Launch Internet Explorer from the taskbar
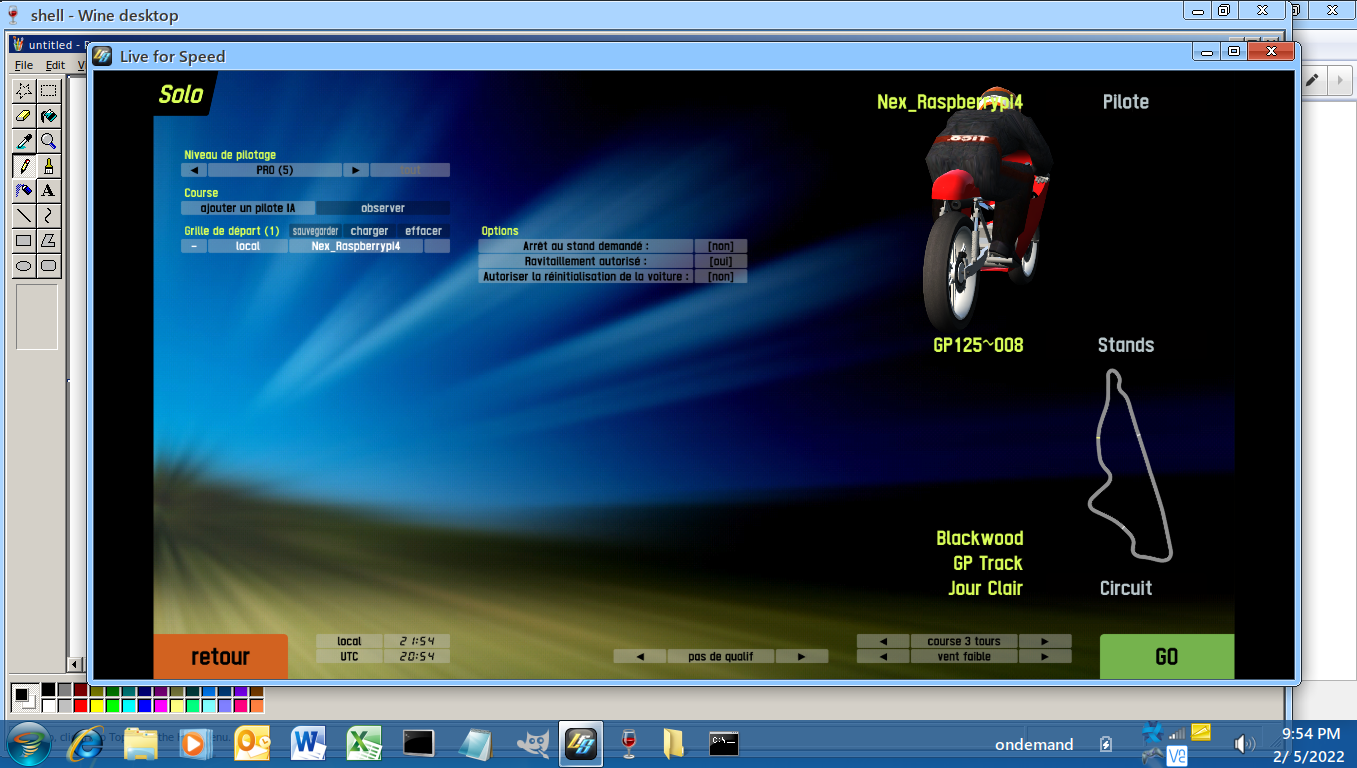This screenshot has width=1357, height=768. (85, 743)
